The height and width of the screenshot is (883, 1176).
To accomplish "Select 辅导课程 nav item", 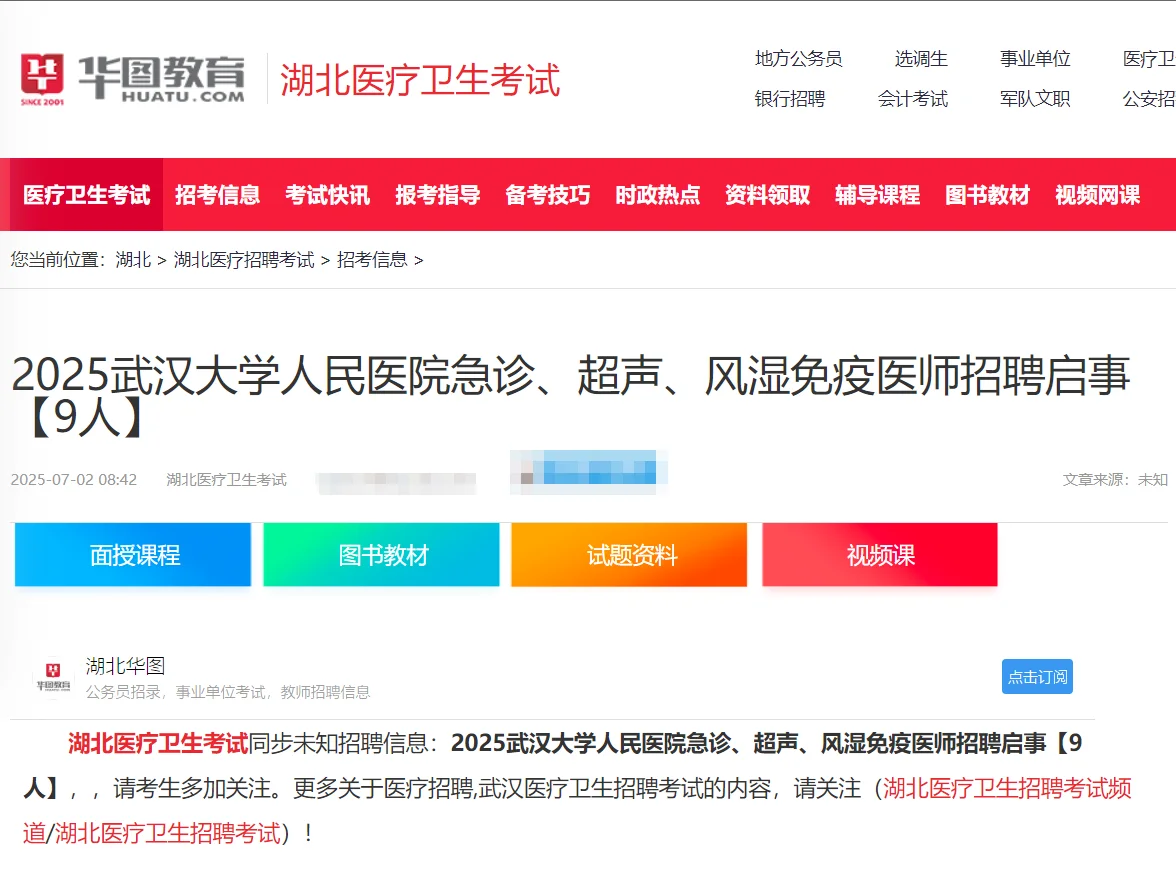I will click(878, 194).
